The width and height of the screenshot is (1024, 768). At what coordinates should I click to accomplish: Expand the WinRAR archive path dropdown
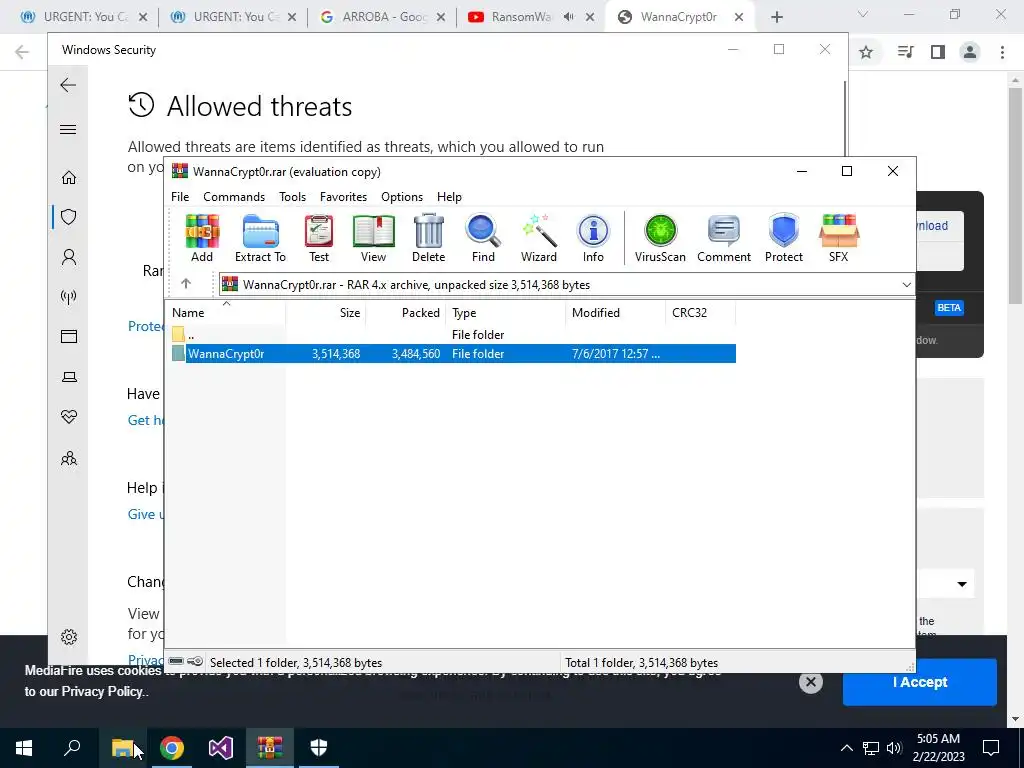[906, 285]
